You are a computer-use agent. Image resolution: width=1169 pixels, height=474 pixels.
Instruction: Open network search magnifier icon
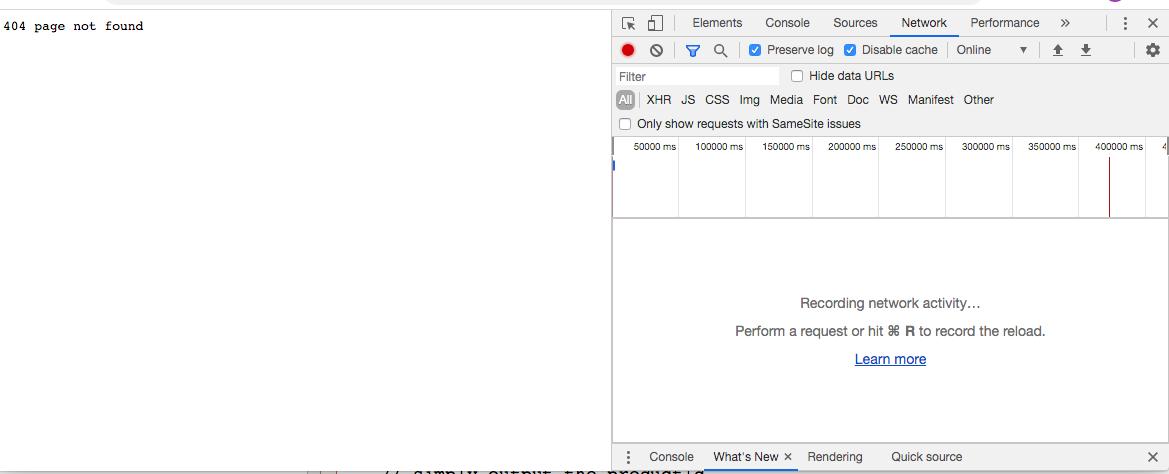[x=720, y=50]
